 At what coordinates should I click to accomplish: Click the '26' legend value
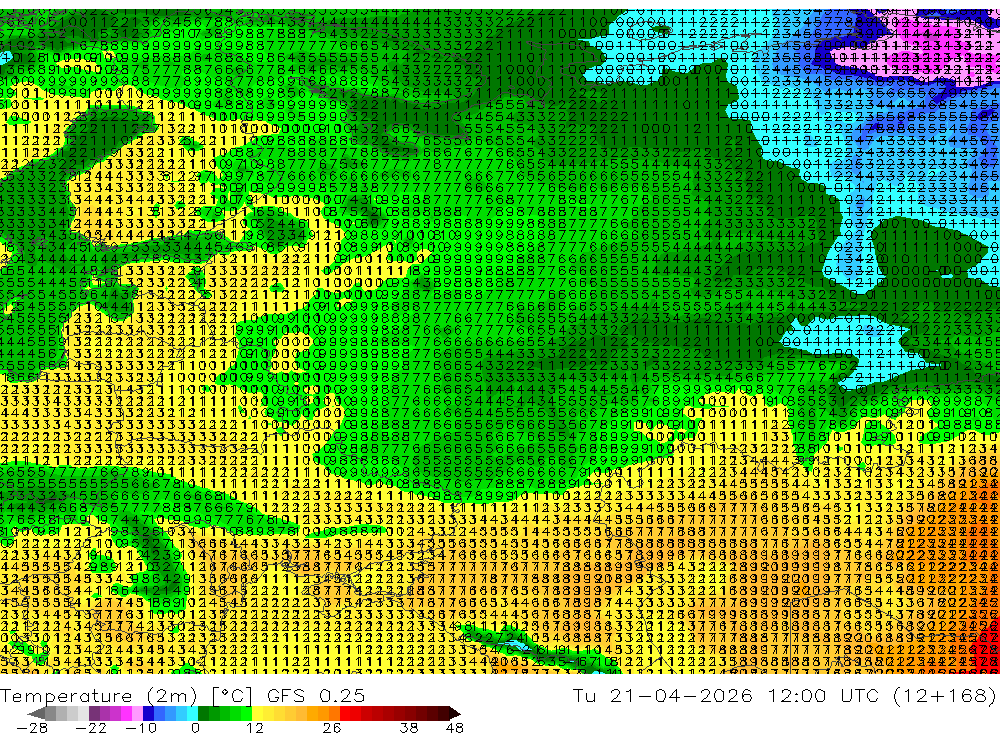331,728
